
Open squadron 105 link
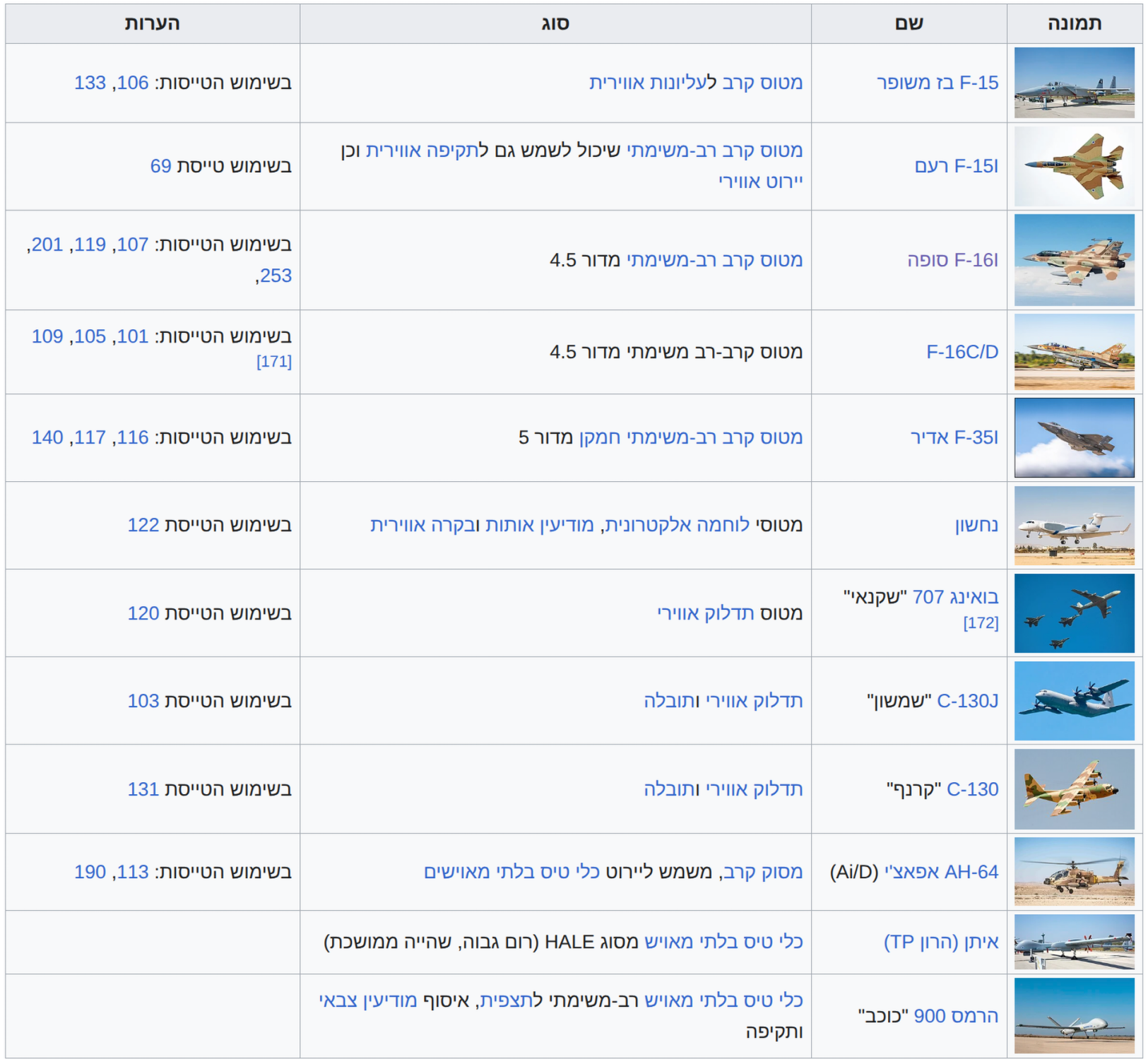tap(90, 336)
